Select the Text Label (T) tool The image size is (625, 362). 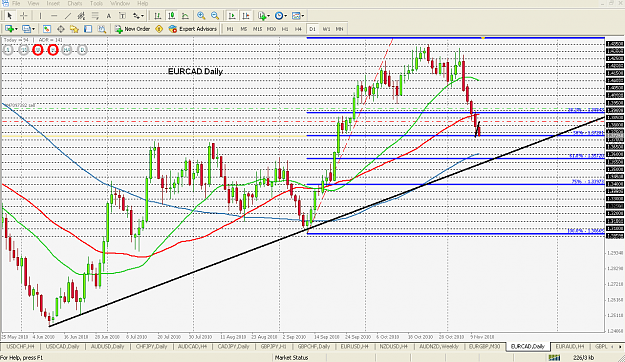click(x=122, y=16)
